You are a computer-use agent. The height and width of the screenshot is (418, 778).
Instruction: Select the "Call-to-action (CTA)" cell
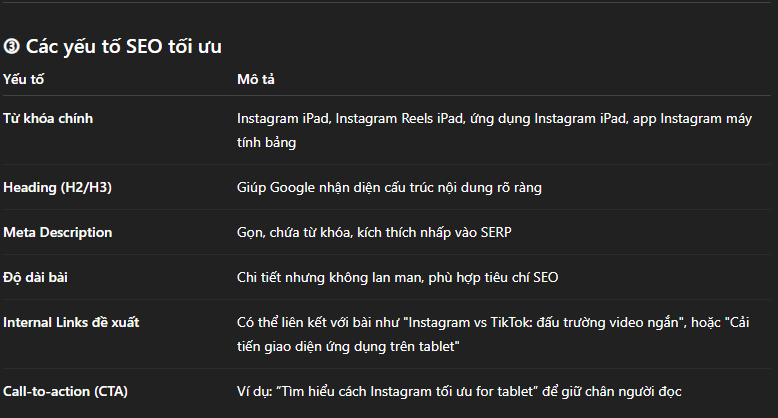coord(65,392)
